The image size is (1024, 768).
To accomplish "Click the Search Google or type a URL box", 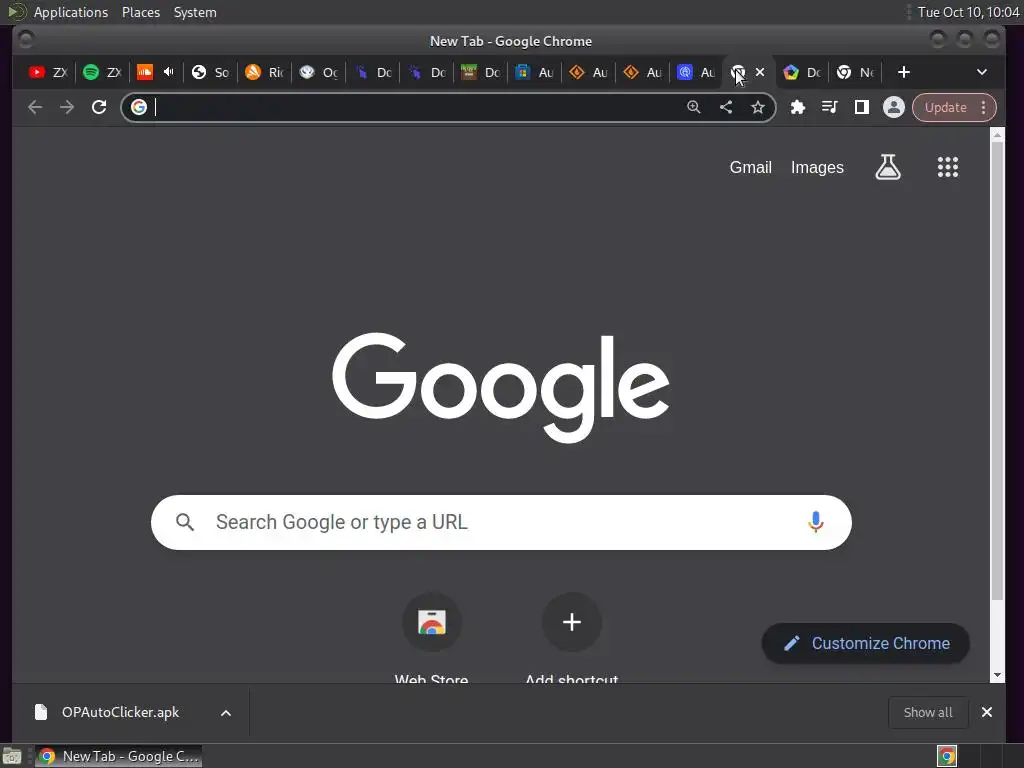I will coord(501,522).
